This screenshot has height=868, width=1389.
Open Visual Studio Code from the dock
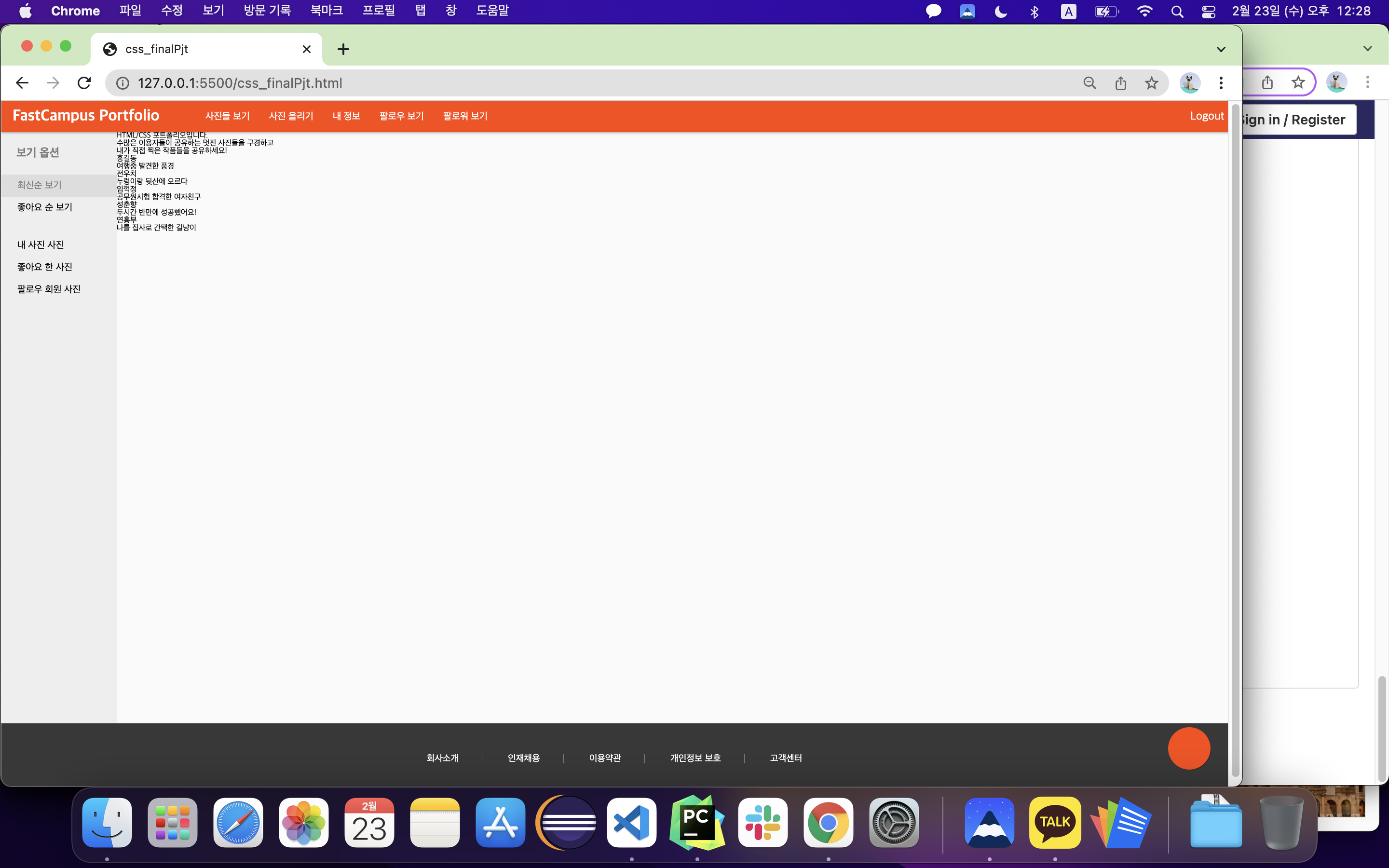click(x=631, y=822)
